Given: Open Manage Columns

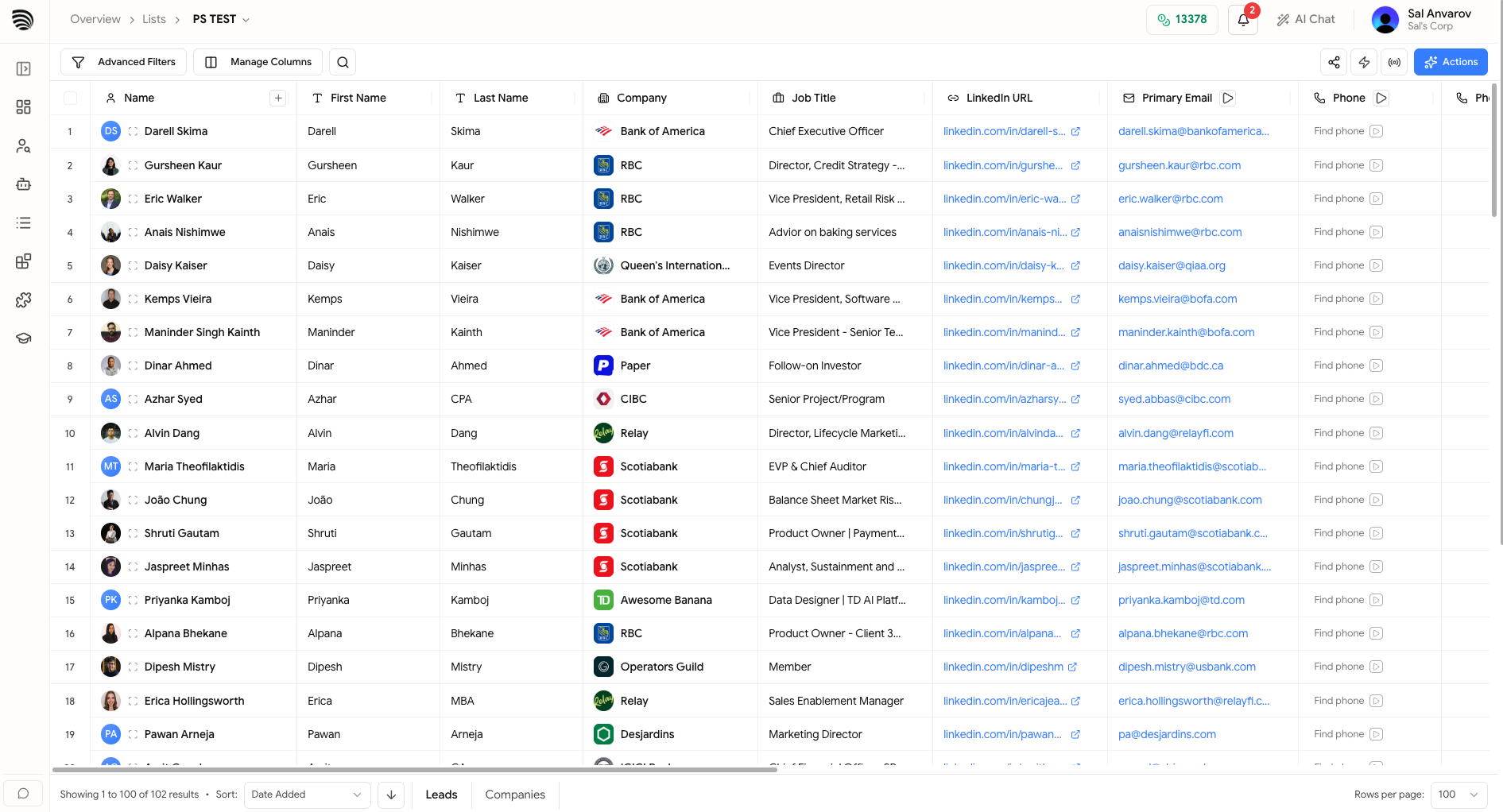Looking at the screenshot, I should point(258,62).
